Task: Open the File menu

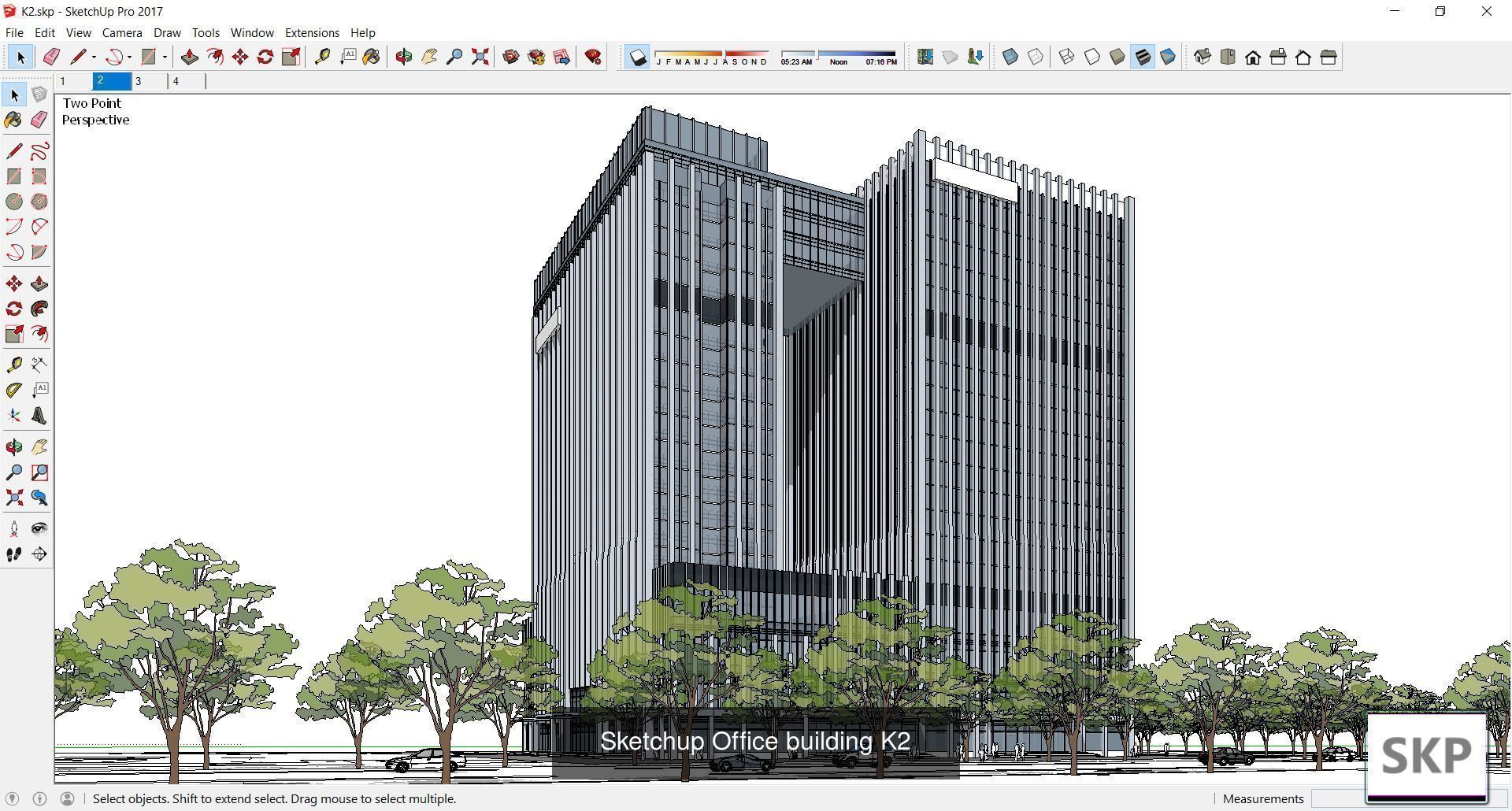Action: pos(14,32)
